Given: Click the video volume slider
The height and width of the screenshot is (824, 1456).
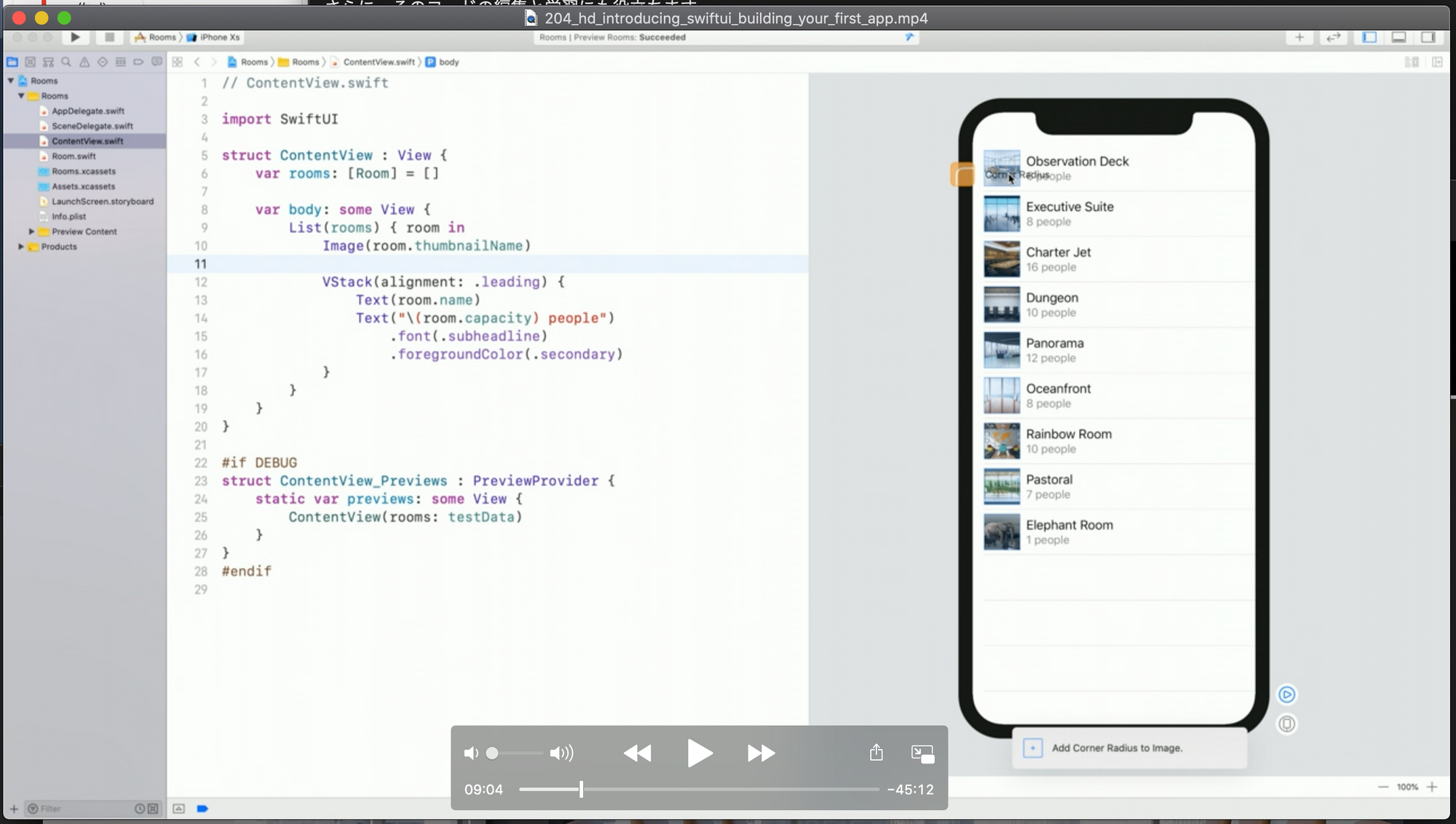Looking at the screenshot, I should [517, 753].
